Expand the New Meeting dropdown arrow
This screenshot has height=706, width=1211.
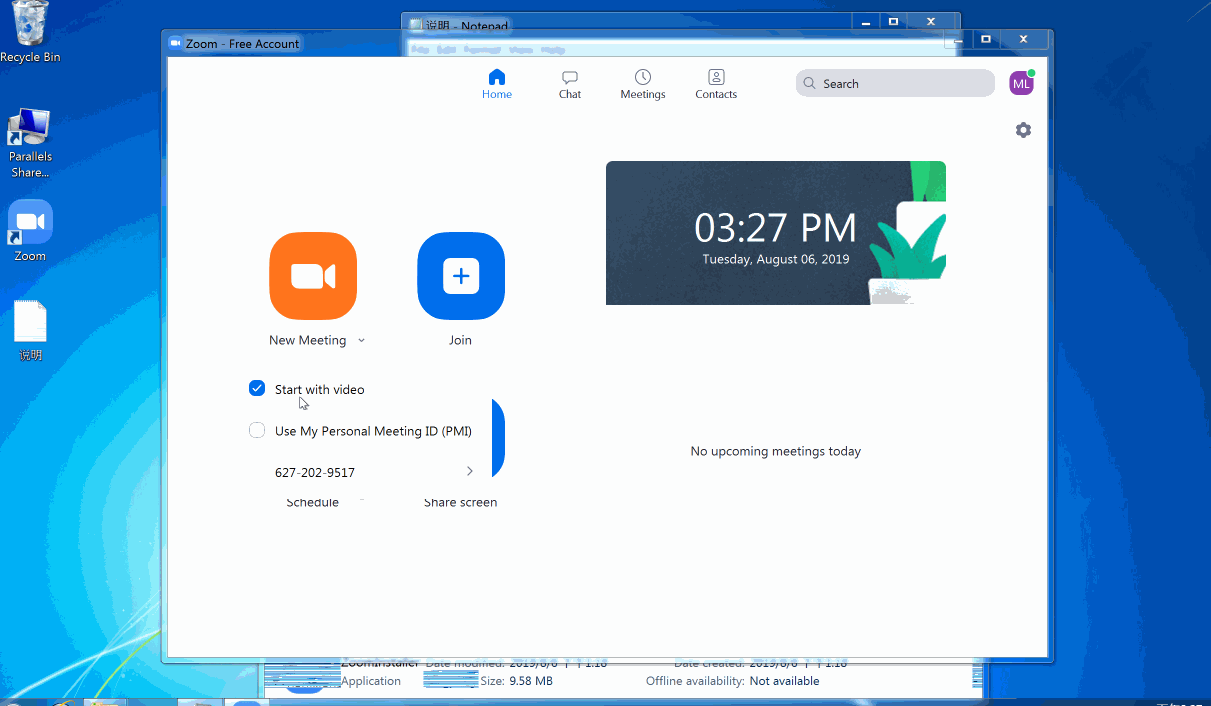[x=361, y=341]
